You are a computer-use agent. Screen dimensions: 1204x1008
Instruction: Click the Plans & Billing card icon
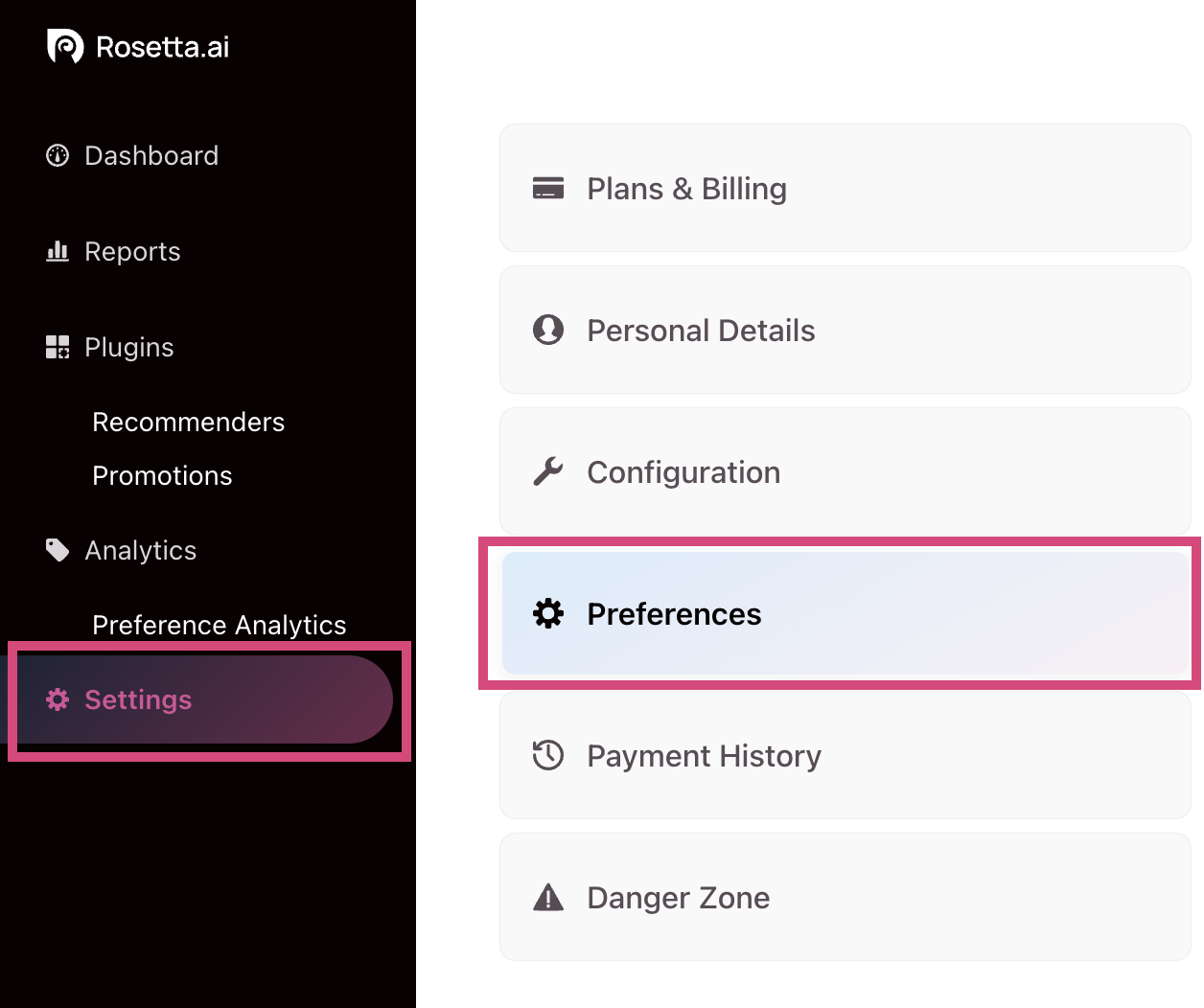pyautogui.click(x=548, y=188)
